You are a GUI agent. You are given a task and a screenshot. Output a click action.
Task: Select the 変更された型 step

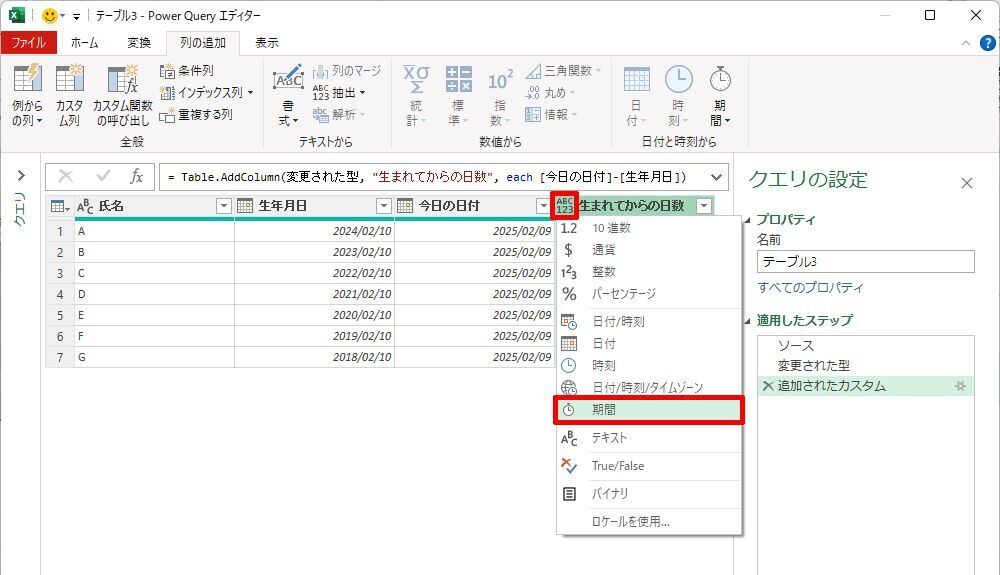click(865, 366)
